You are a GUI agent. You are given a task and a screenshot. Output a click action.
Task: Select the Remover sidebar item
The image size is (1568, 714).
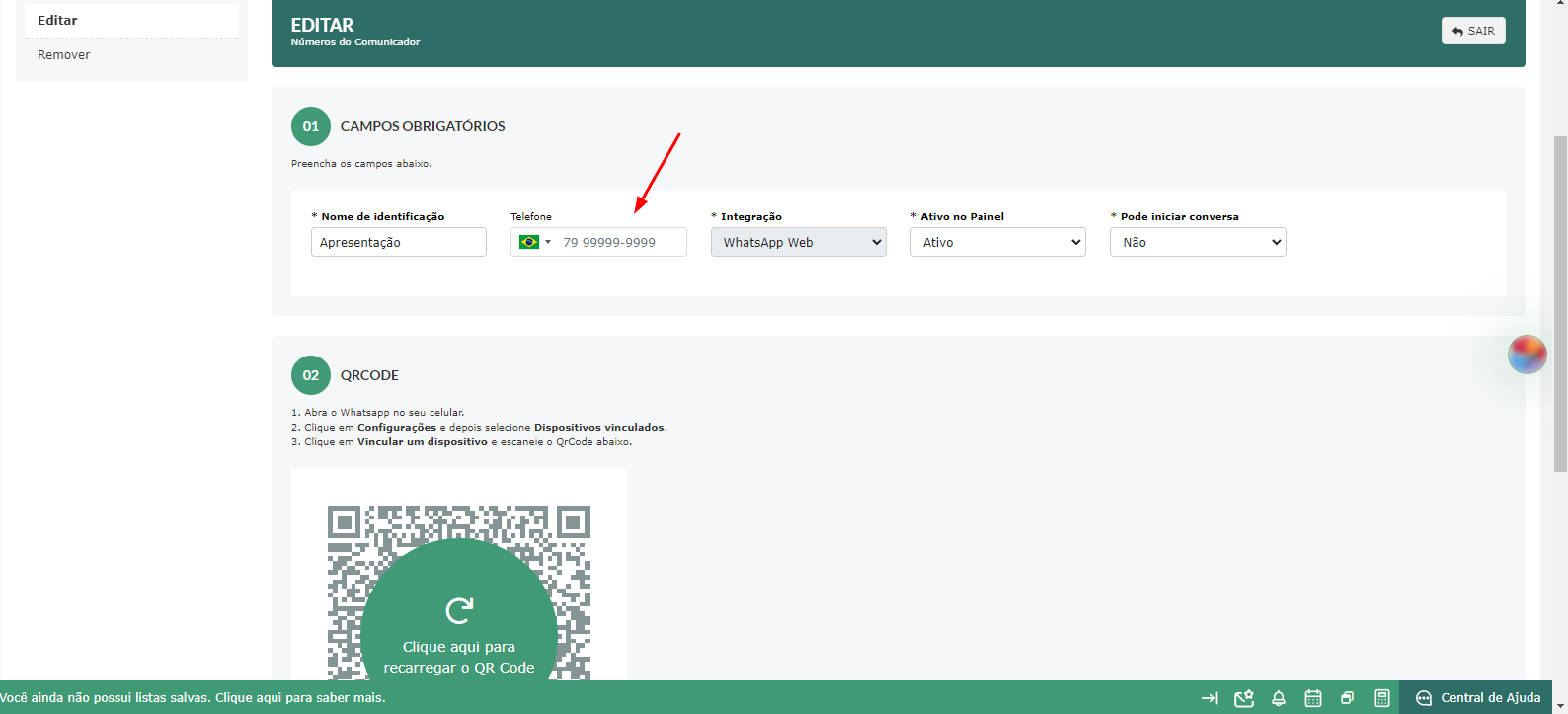click(131, 55)
